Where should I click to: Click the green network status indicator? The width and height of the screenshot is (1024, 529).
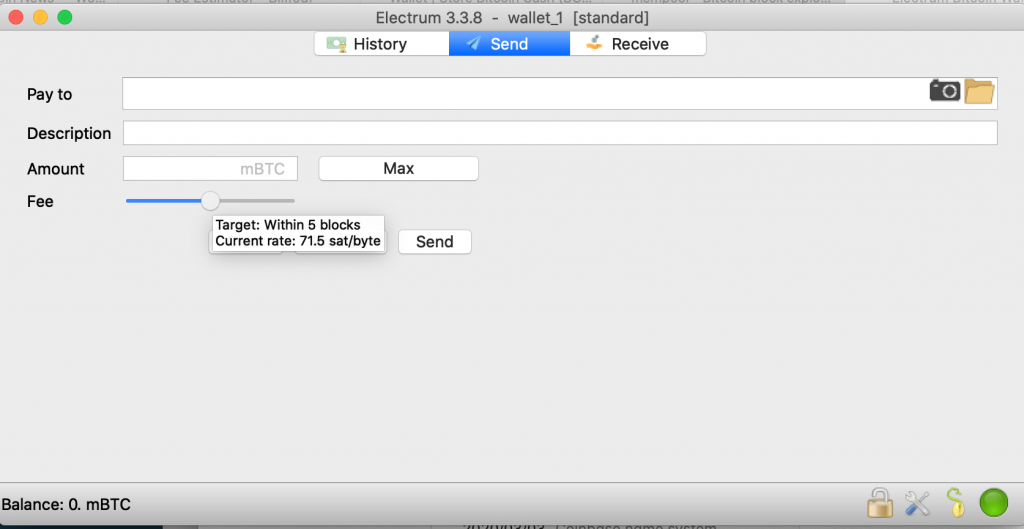(x=993, y=504)
